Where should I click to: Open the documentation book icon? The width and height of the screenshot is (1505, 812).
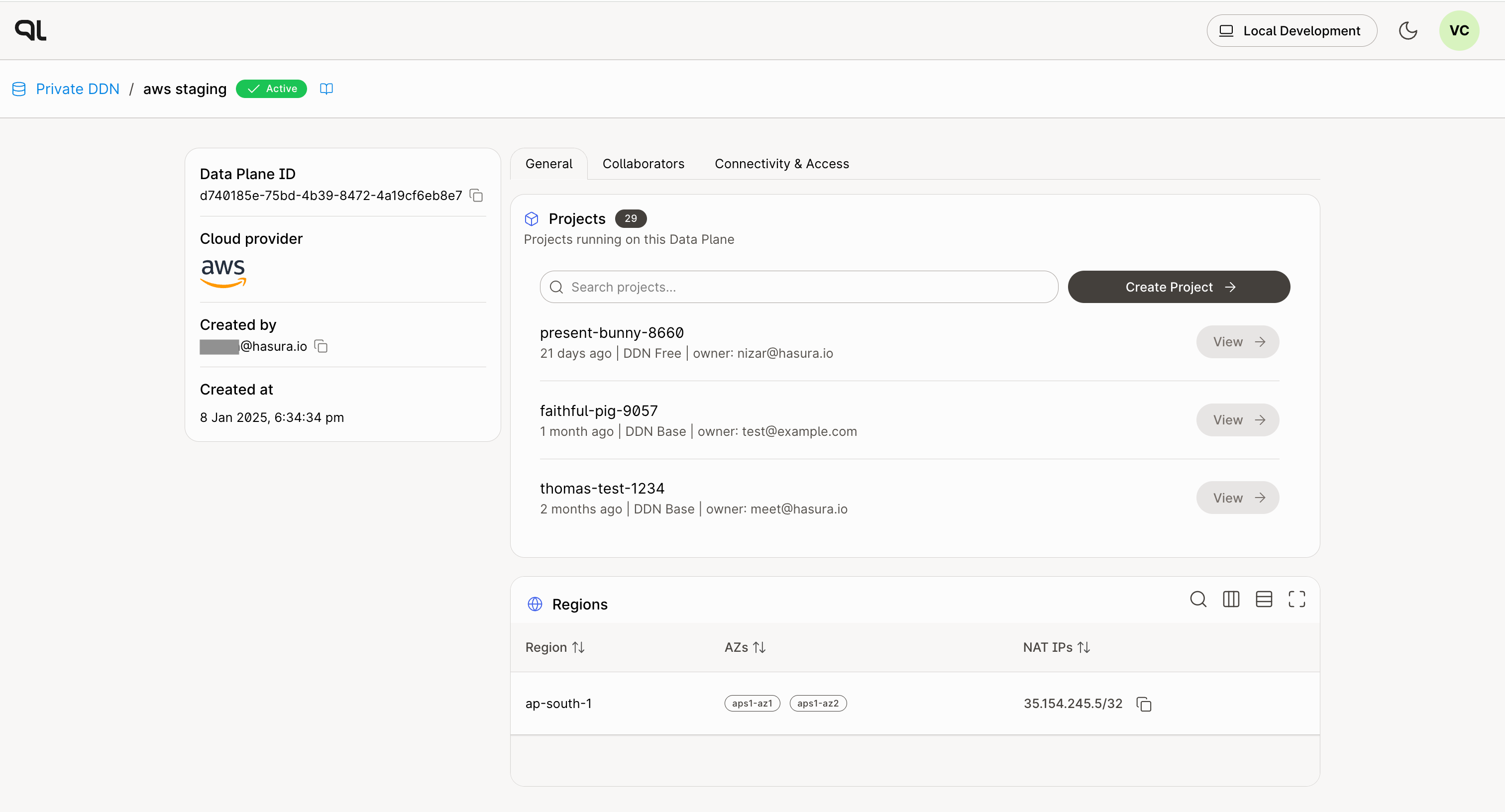click(326, 89)
